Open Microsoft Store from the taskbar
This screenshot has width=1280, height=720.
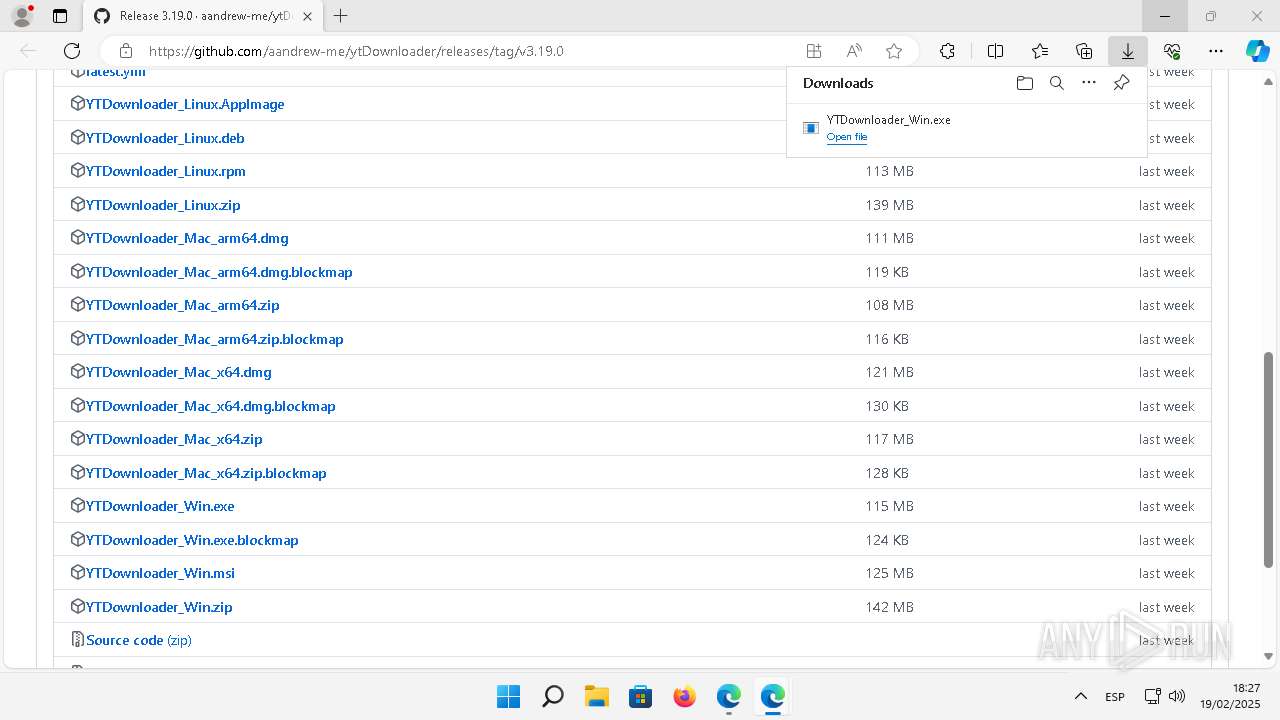[641, 696]
